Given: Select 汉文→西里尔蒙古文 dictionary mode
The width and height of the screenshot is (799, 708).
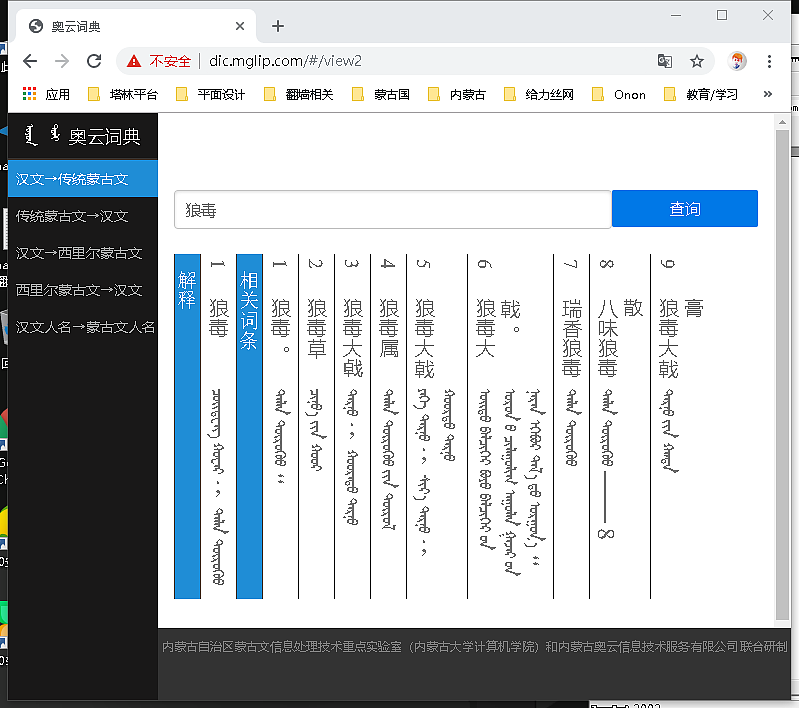Looking at the screenshot, I should pos(83,253).
